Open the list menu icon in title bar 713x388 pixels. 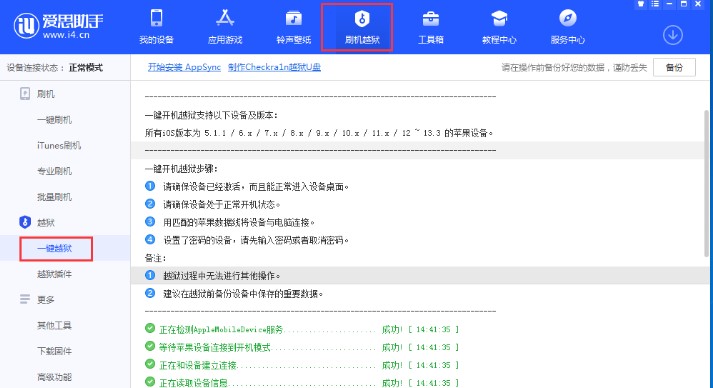[655, 4]
